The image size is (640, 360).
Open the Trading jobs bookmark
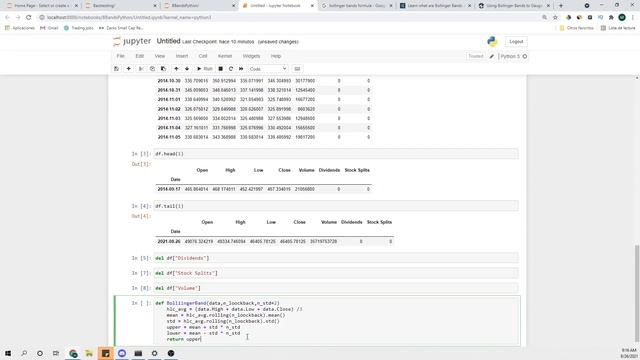coord(78,28)
